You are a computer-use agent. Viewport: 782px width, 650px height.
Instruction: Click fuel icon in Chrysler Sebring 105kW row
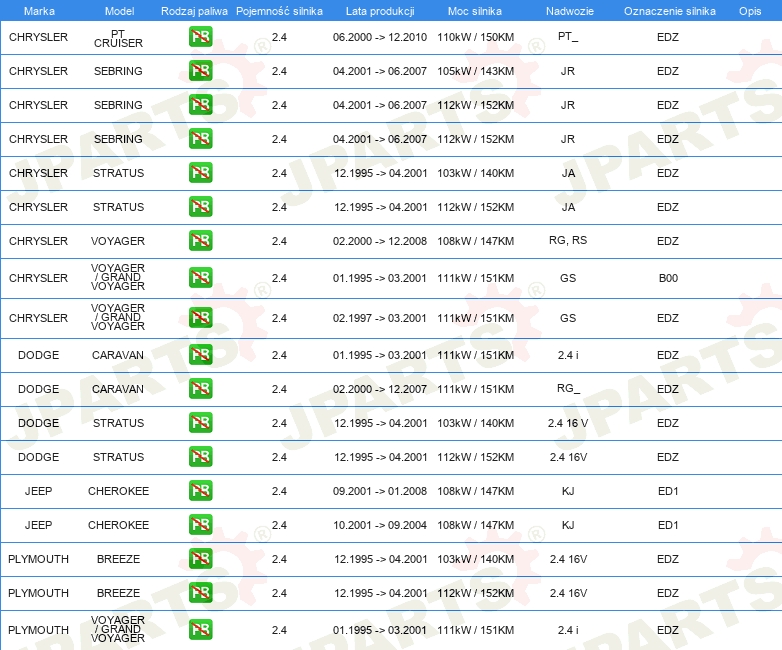click(x=200, y=71)
